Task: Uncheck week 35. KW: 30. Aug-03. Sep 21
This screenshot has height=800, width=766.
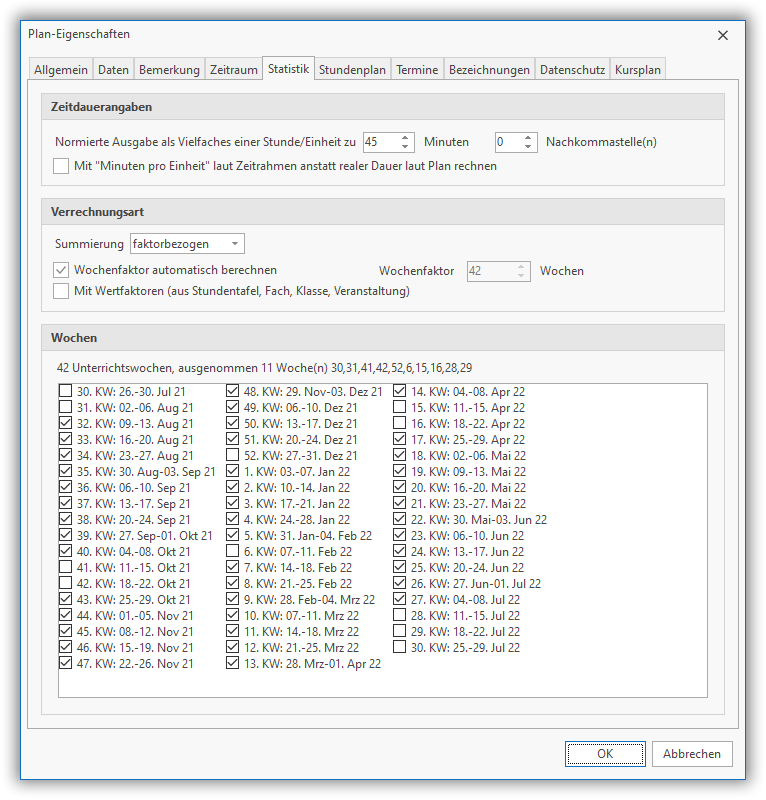Action: click(x=66, y=472)
